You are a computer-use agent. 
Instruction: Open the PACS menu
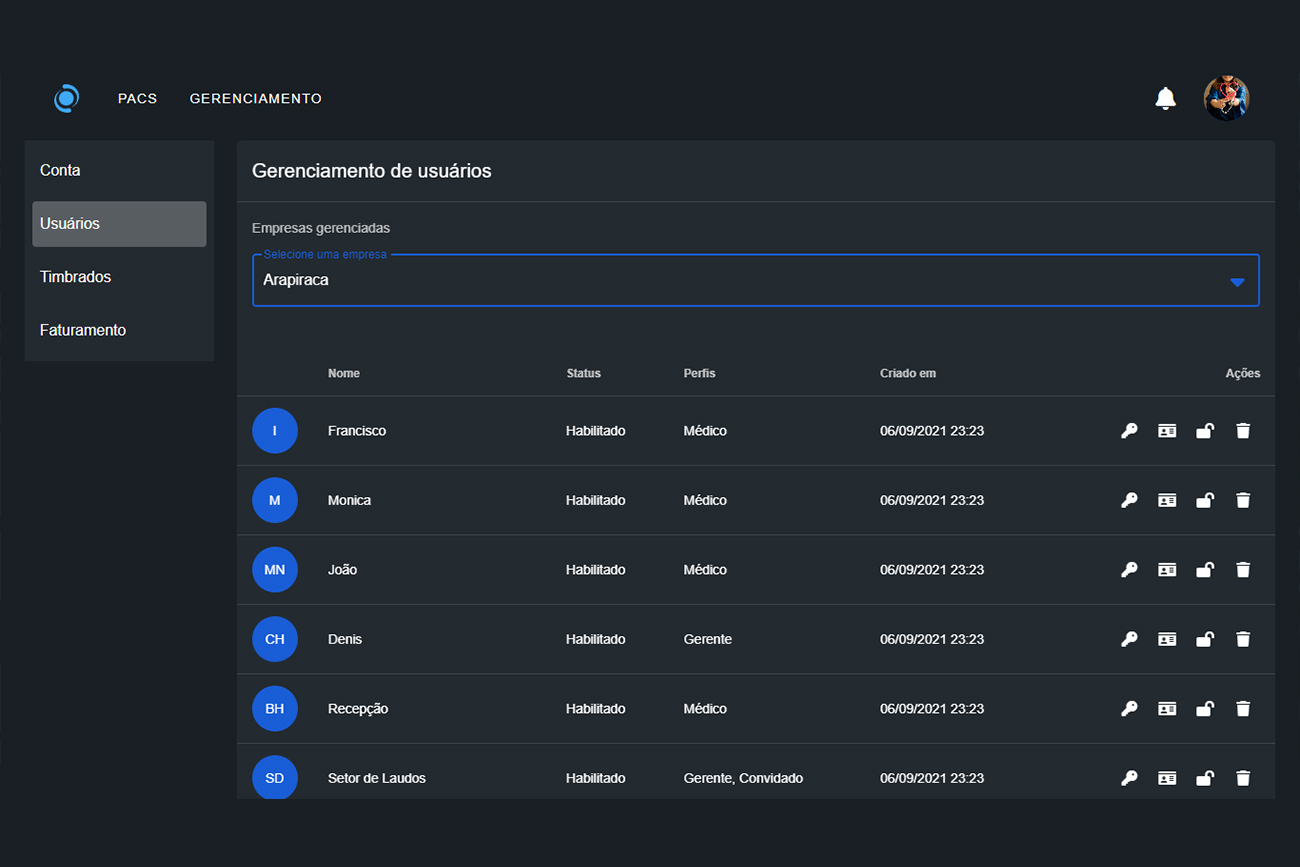tap(137, 99)
